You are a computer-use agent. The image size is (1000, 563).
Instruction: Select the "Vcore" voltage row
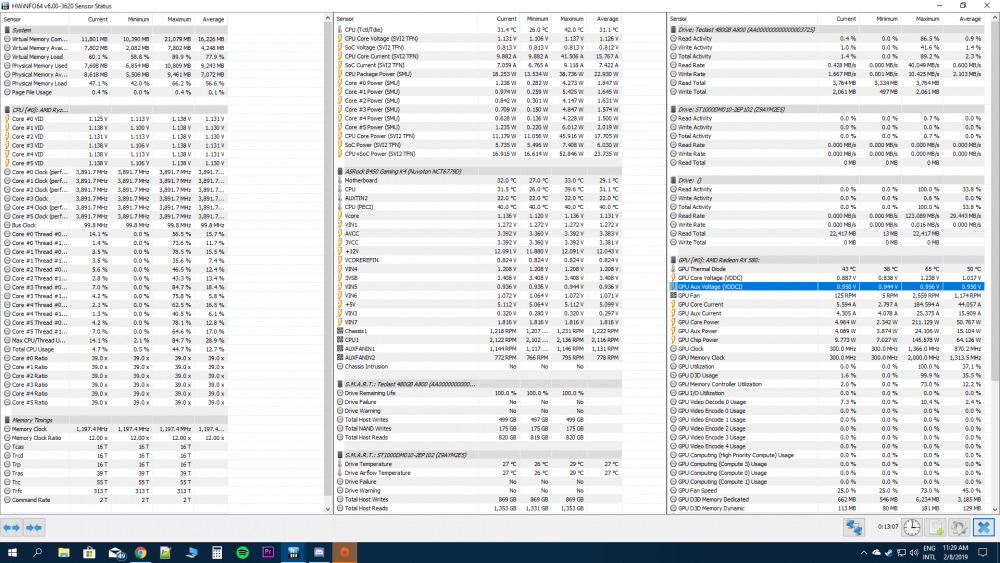pyautogui.click(x=478, y=216)
